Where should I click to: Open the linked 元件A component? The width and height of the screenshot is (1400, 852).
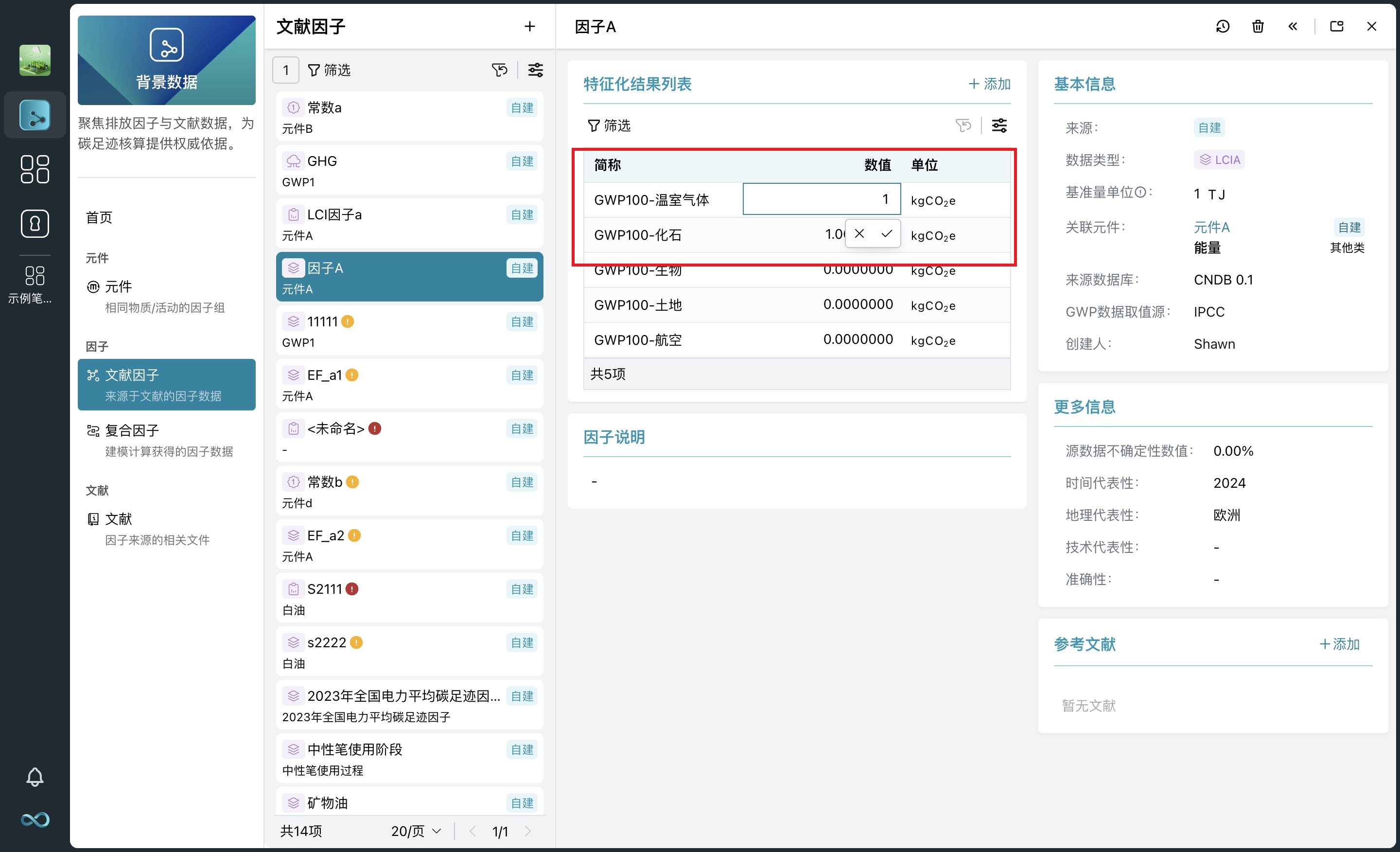pos(1211,228)
